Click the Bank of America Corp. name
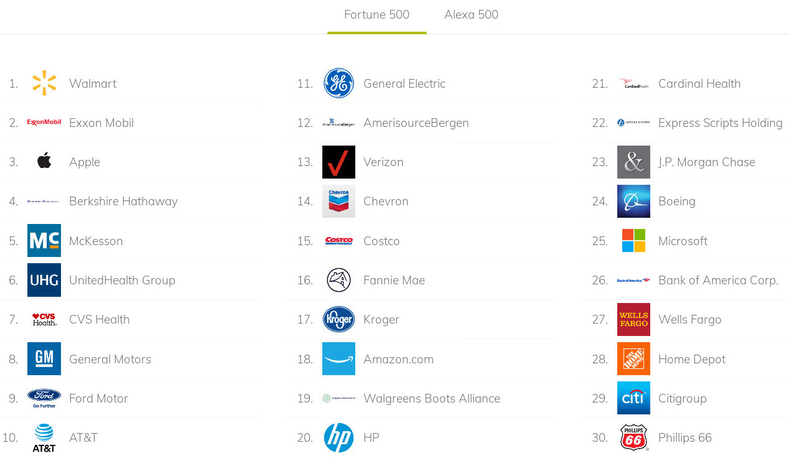The height and width of the screenshot is (471, 789). 718,280
